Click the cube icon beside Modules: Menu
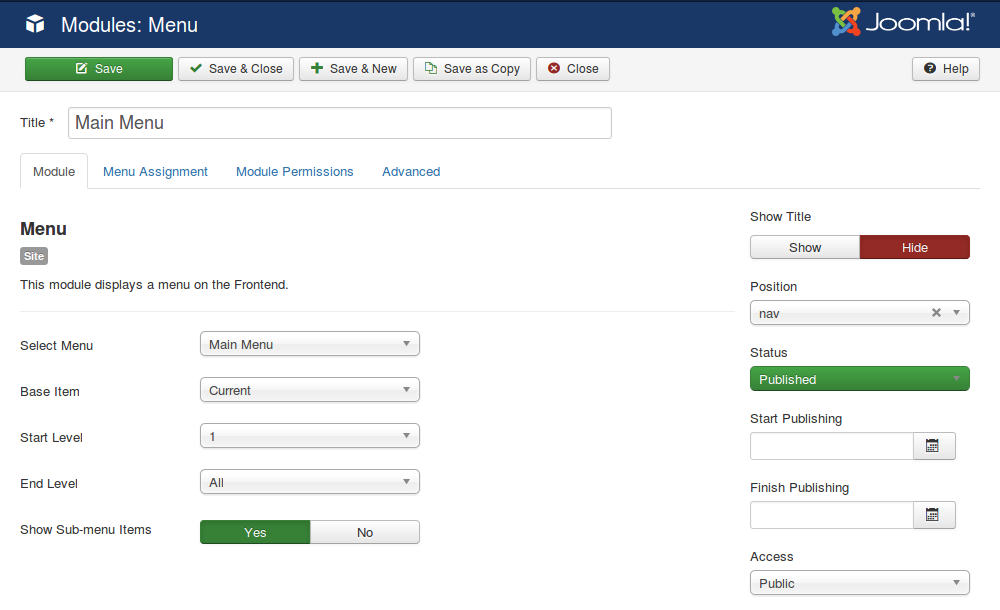Screen dimensions: 1000x610 (35, 24)
